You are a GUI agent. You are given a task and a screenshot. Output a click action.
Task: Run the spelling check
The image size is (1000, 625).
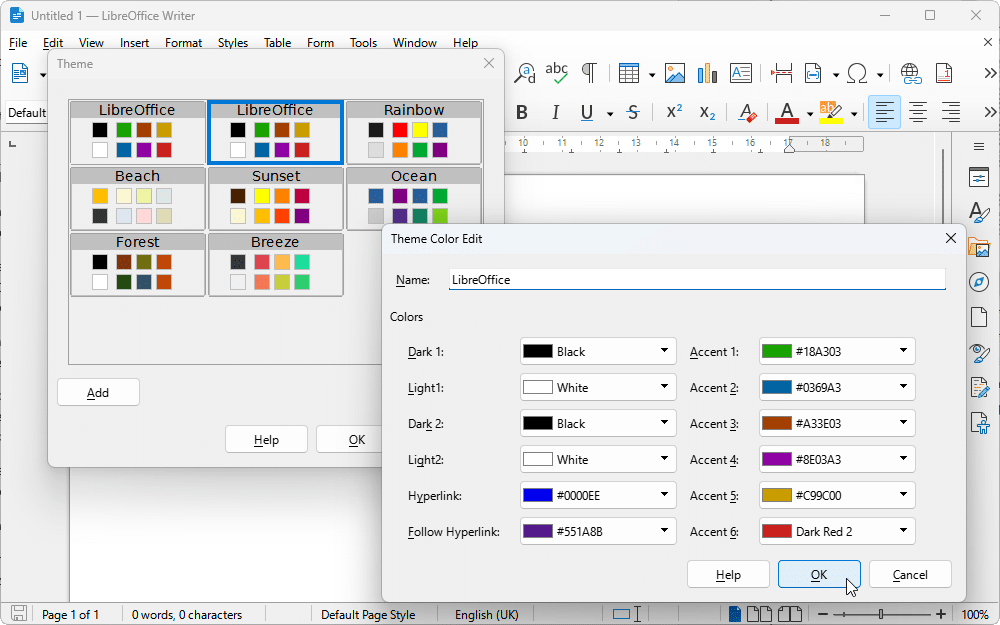[x=556, y=73]
